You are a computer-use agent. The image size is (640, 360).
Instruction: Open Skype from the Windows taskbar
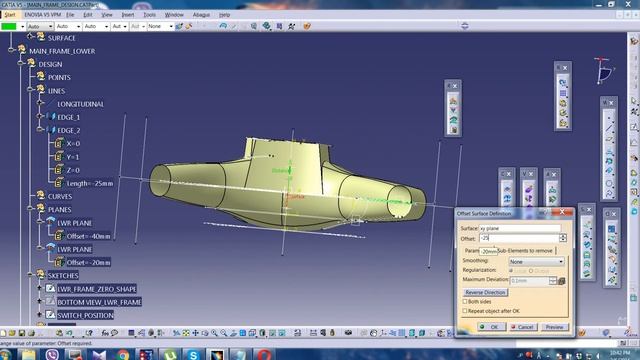[x=193, y=355]
